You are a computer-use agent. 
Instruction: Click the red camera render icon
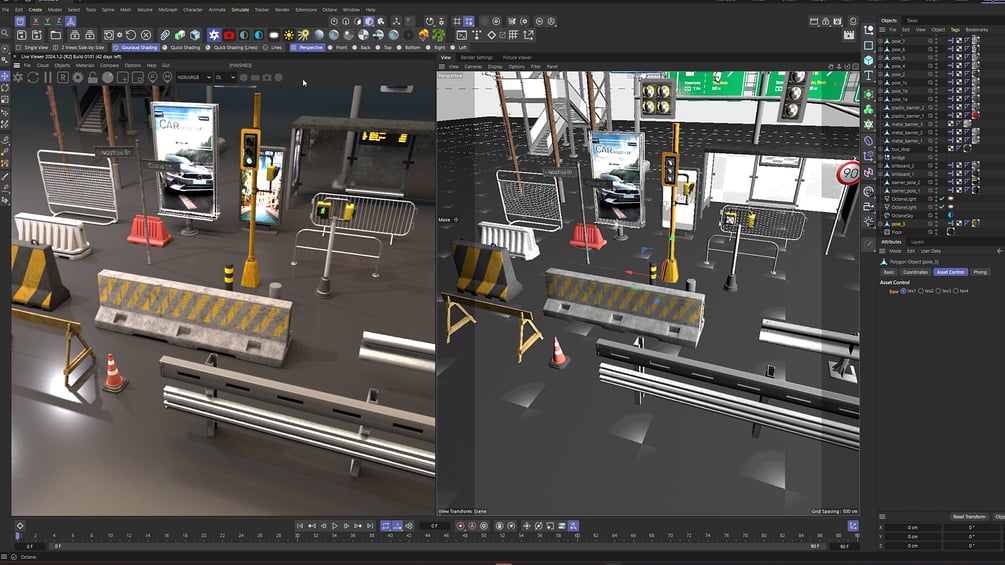tap(229, 35)
